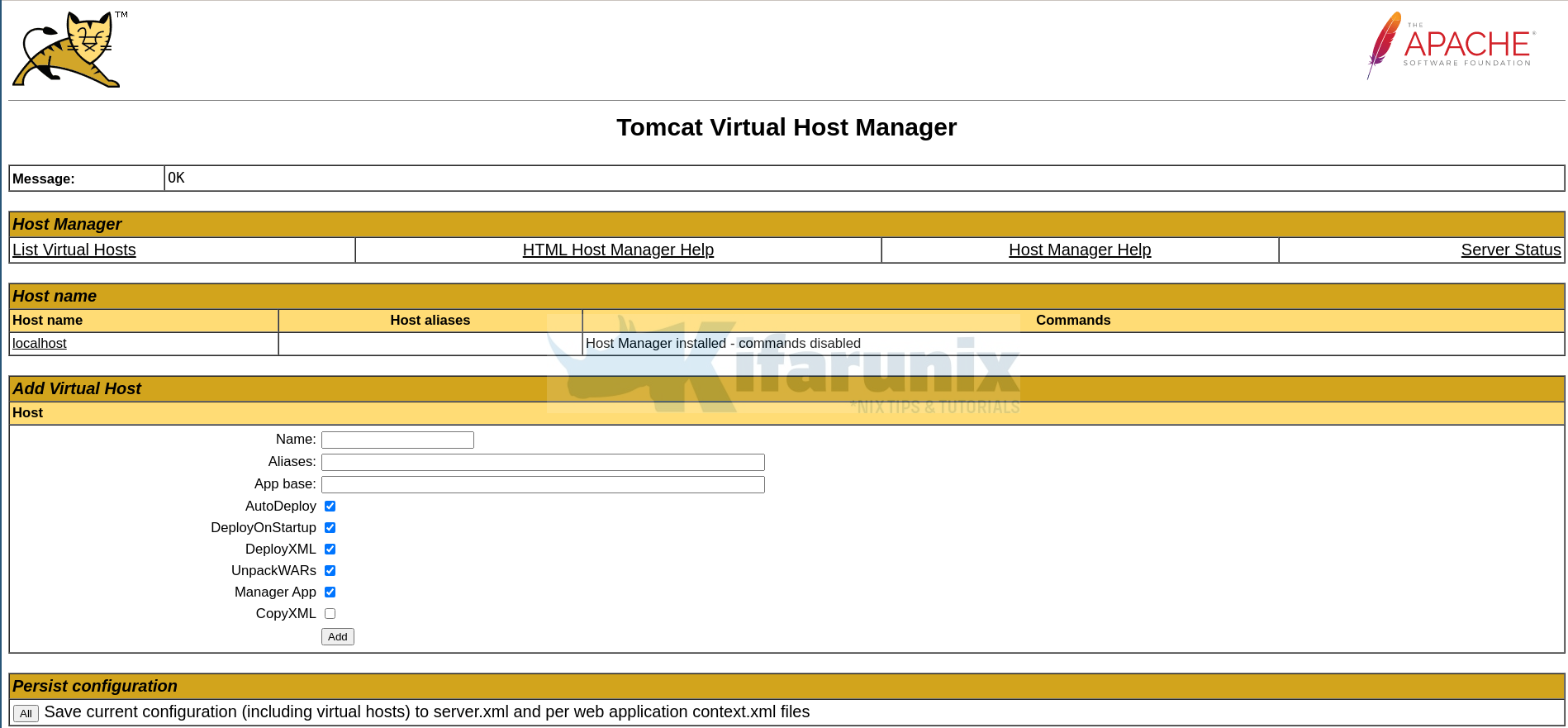Click the Message: label
This screenshot has height=728, width=1568.
tap(44, 178)
